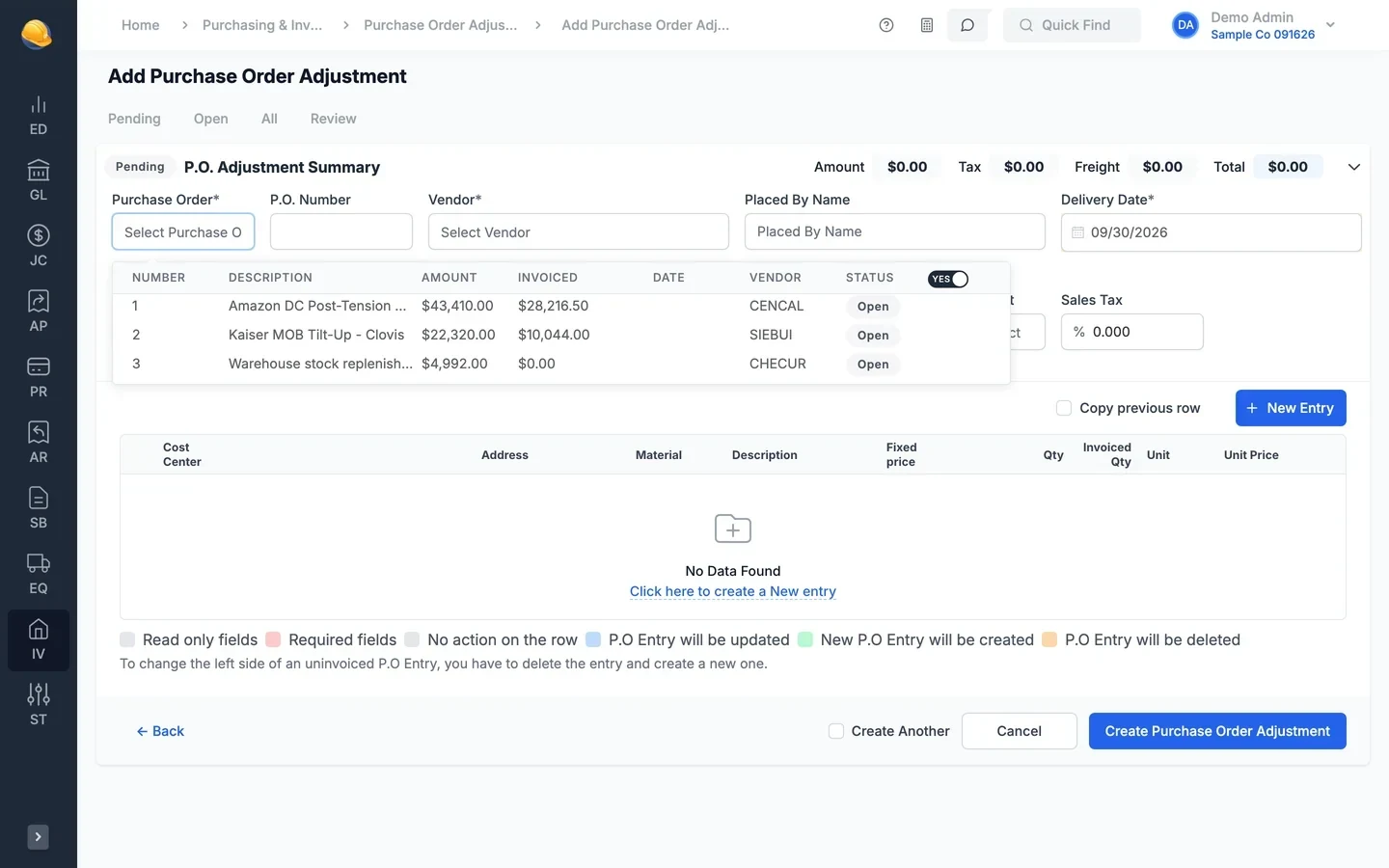Open the Delivery Date picker
The height and width of the screenshot is (868, 1389).
tap(1212, 232)
